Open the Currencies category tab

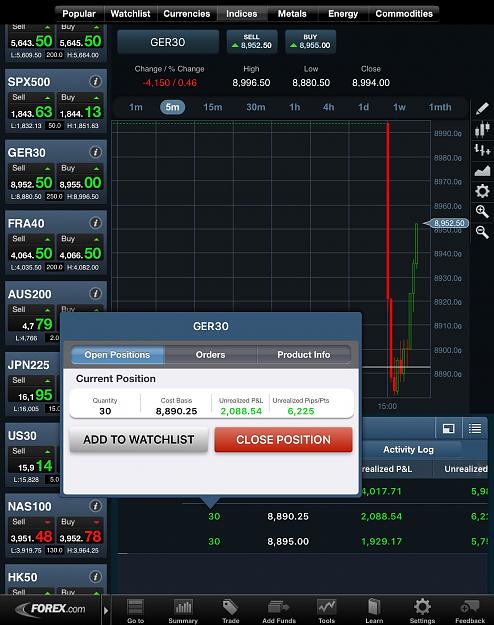pos(187,14)
